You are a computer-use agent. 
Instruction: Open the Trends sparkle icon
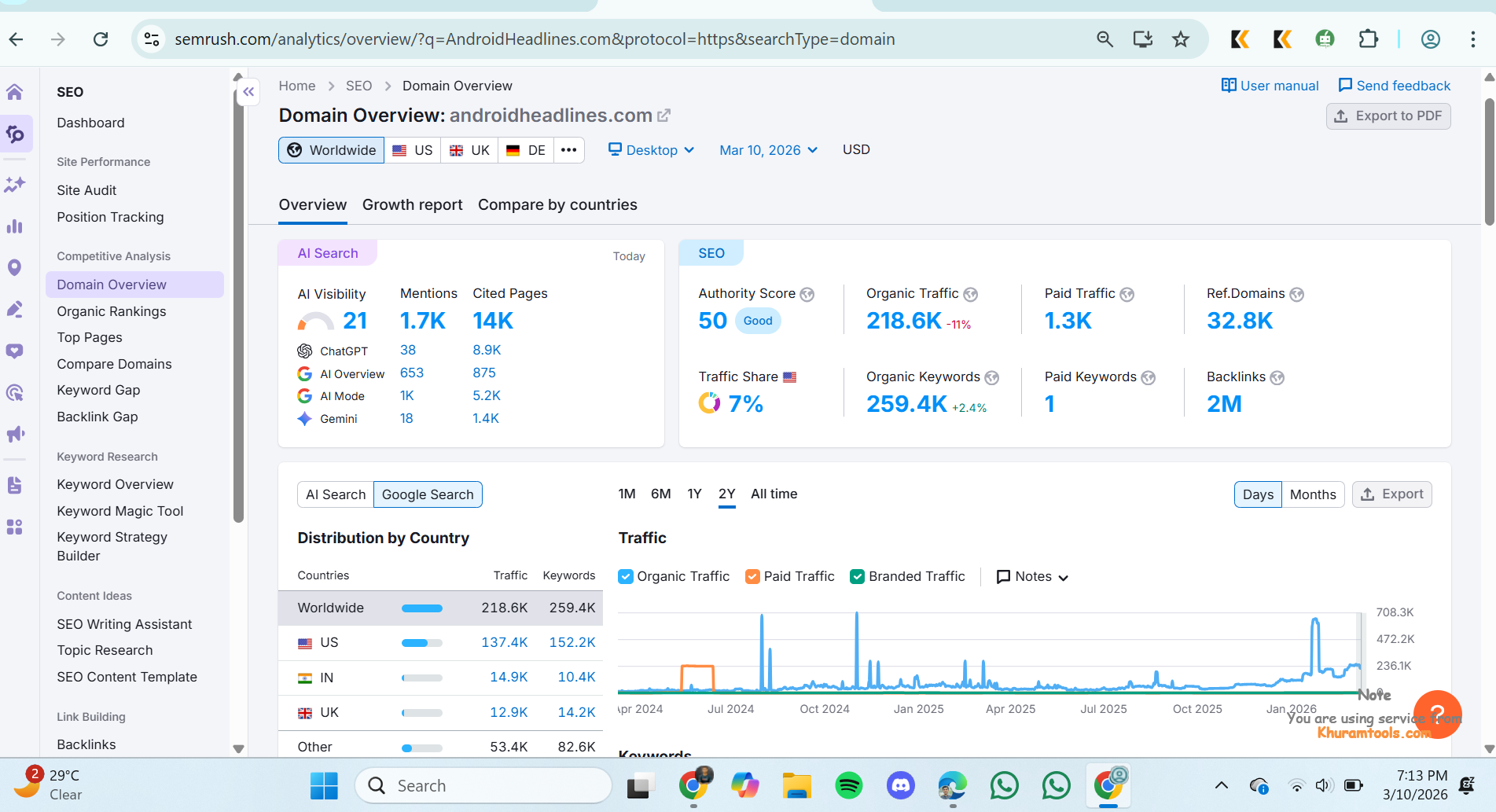click(16, 184)
